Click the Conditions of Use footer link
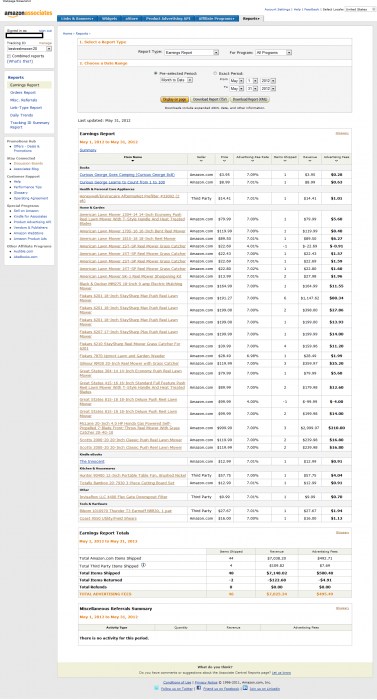 tap(177, 682)
